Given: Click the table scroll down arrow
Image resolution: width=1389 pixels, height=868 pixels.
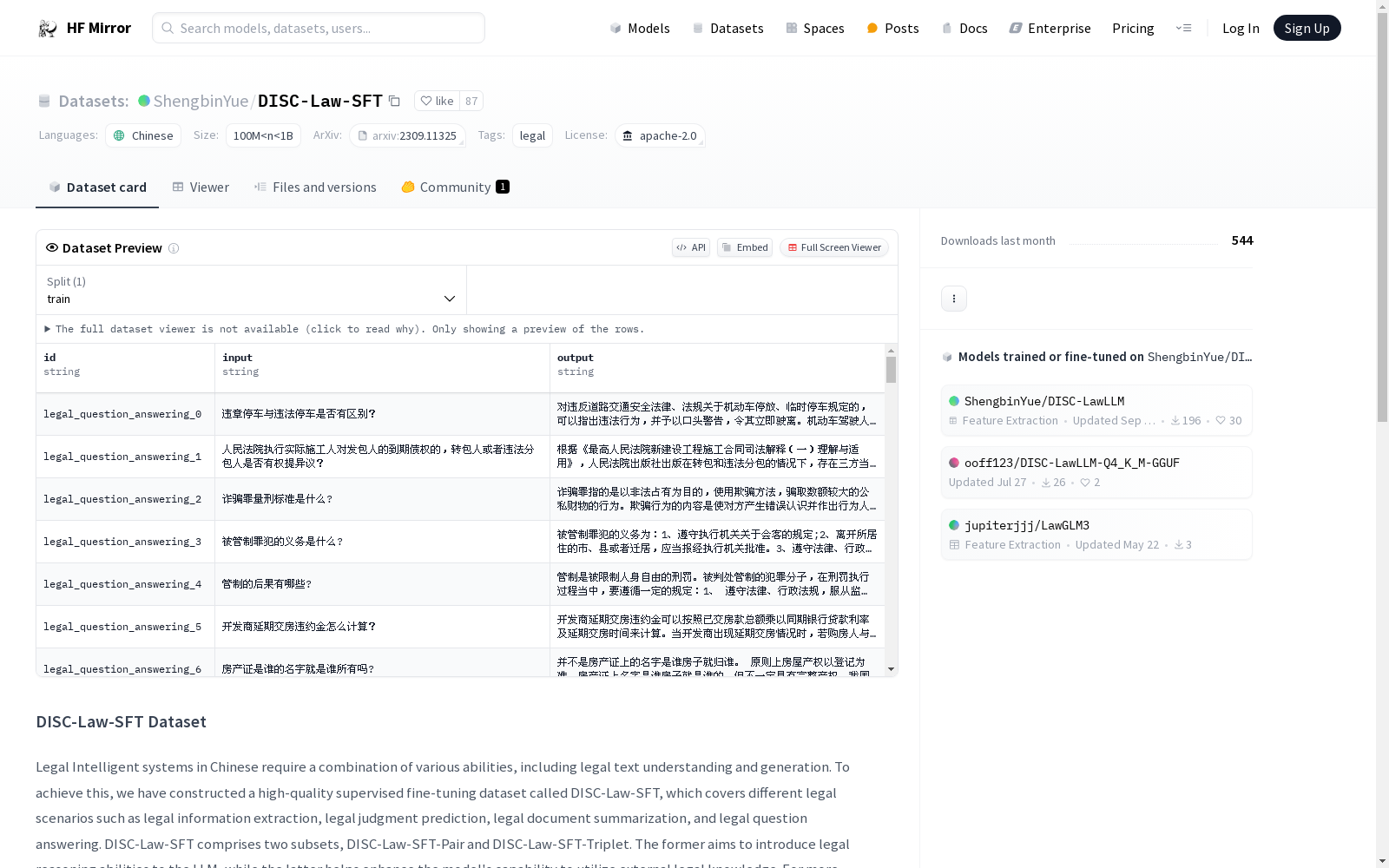Looking at the screenshot, I should pos(891,669).
